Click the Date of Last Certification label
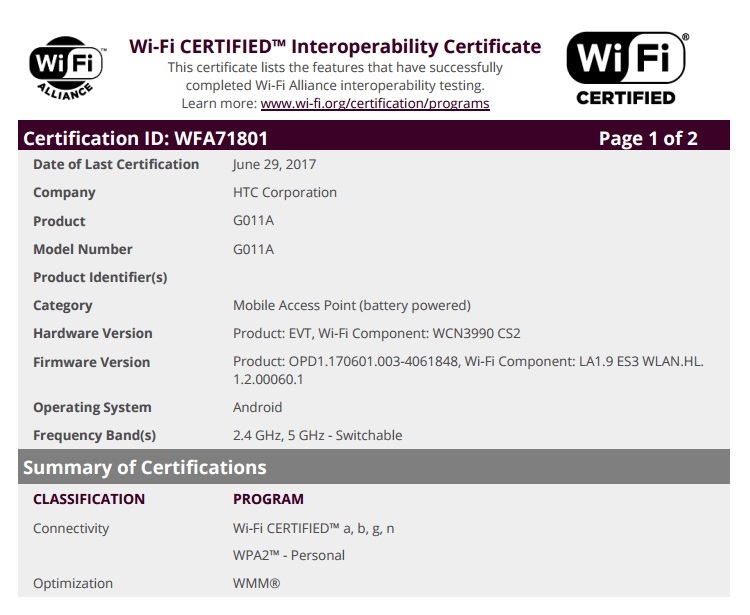Screen dimensions: 750x615 (x=116, y=165)
